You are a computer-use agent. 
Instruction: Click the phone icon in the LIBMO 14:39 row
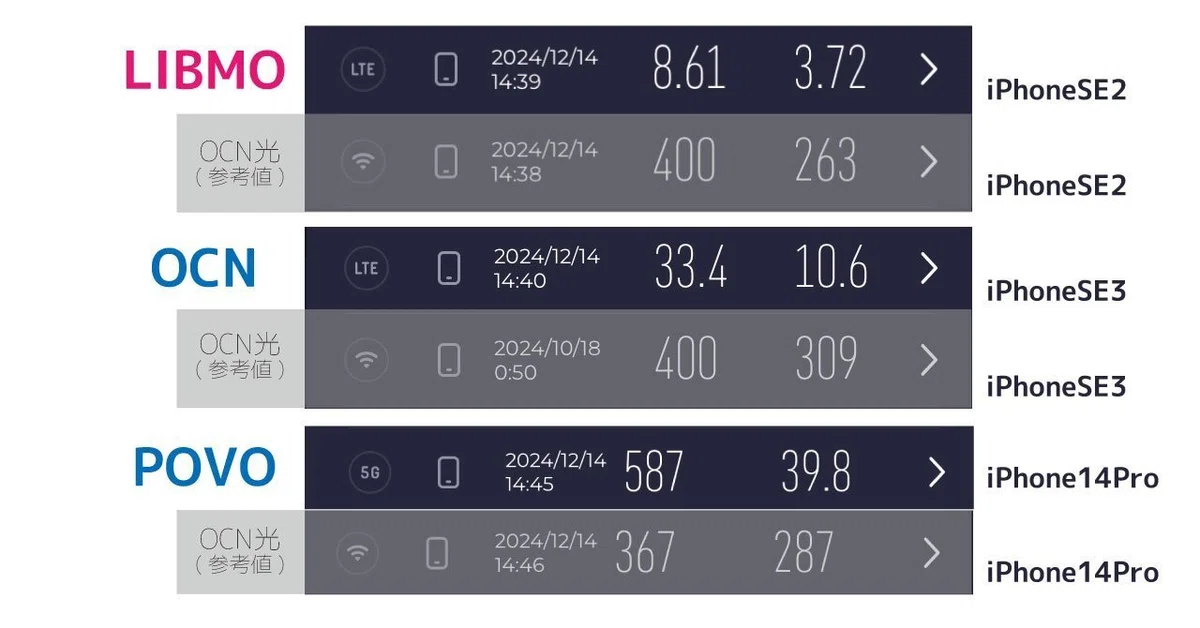pos(446,70)
